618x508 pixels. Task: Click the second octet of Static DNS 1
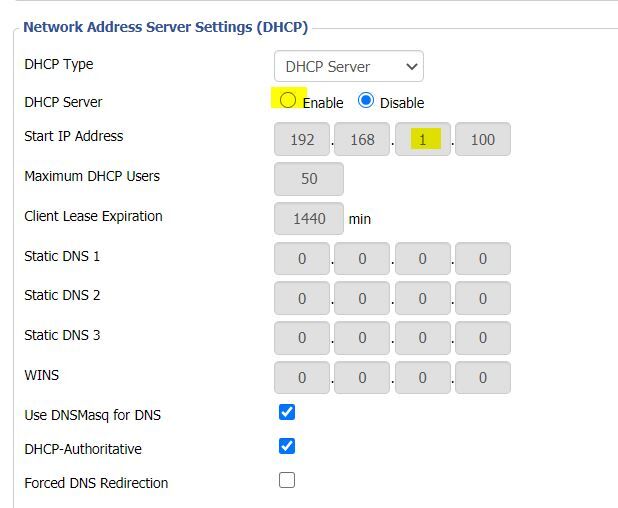pos(362,259)
